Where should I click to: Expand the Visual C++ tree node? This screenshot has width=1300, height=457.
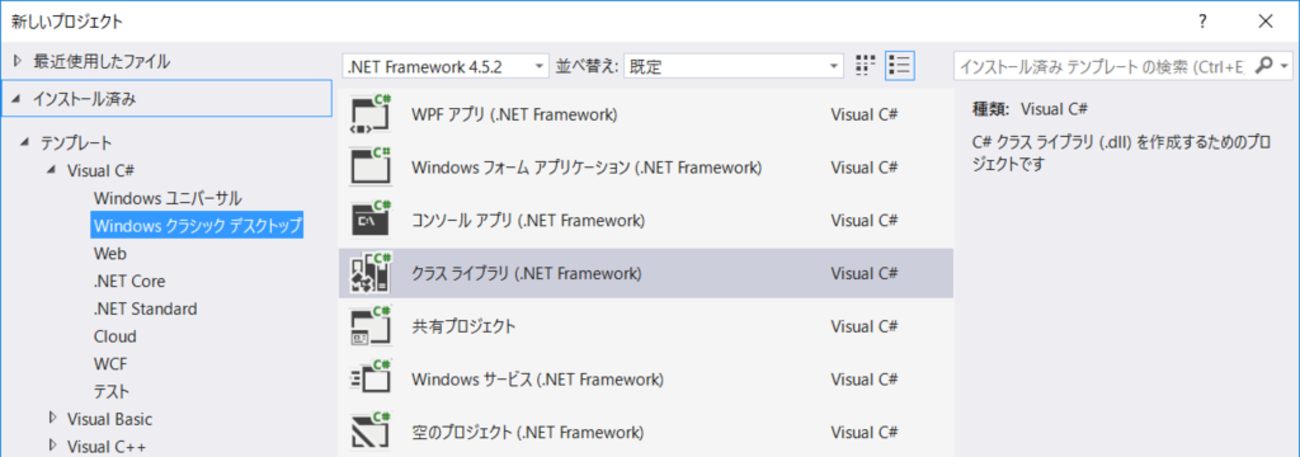pos(53,446)
